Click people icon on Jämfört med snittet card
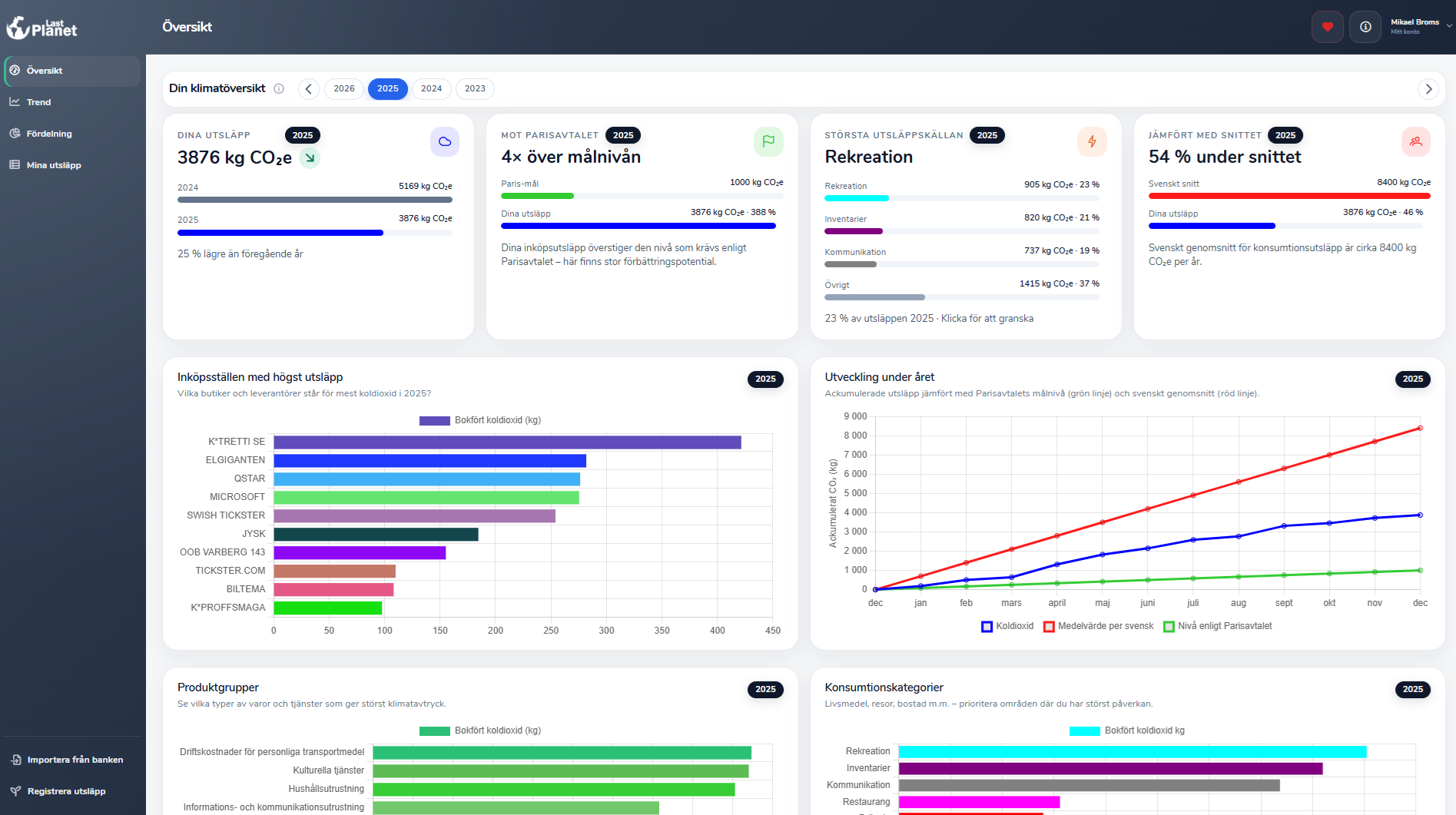This screenshot has height=815, width=1456. [1415, 141]
